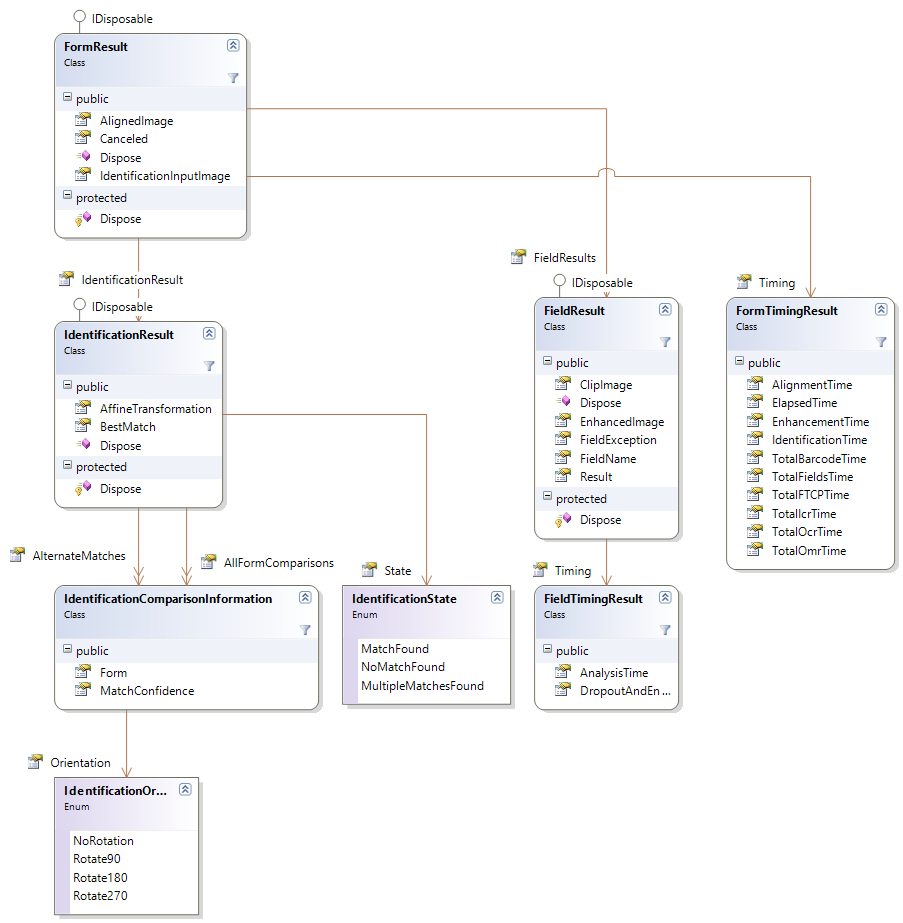903x923 pixels.
Task: Click the IDisposable lollipop above IdentificationResult
Action: coord(79,305)
